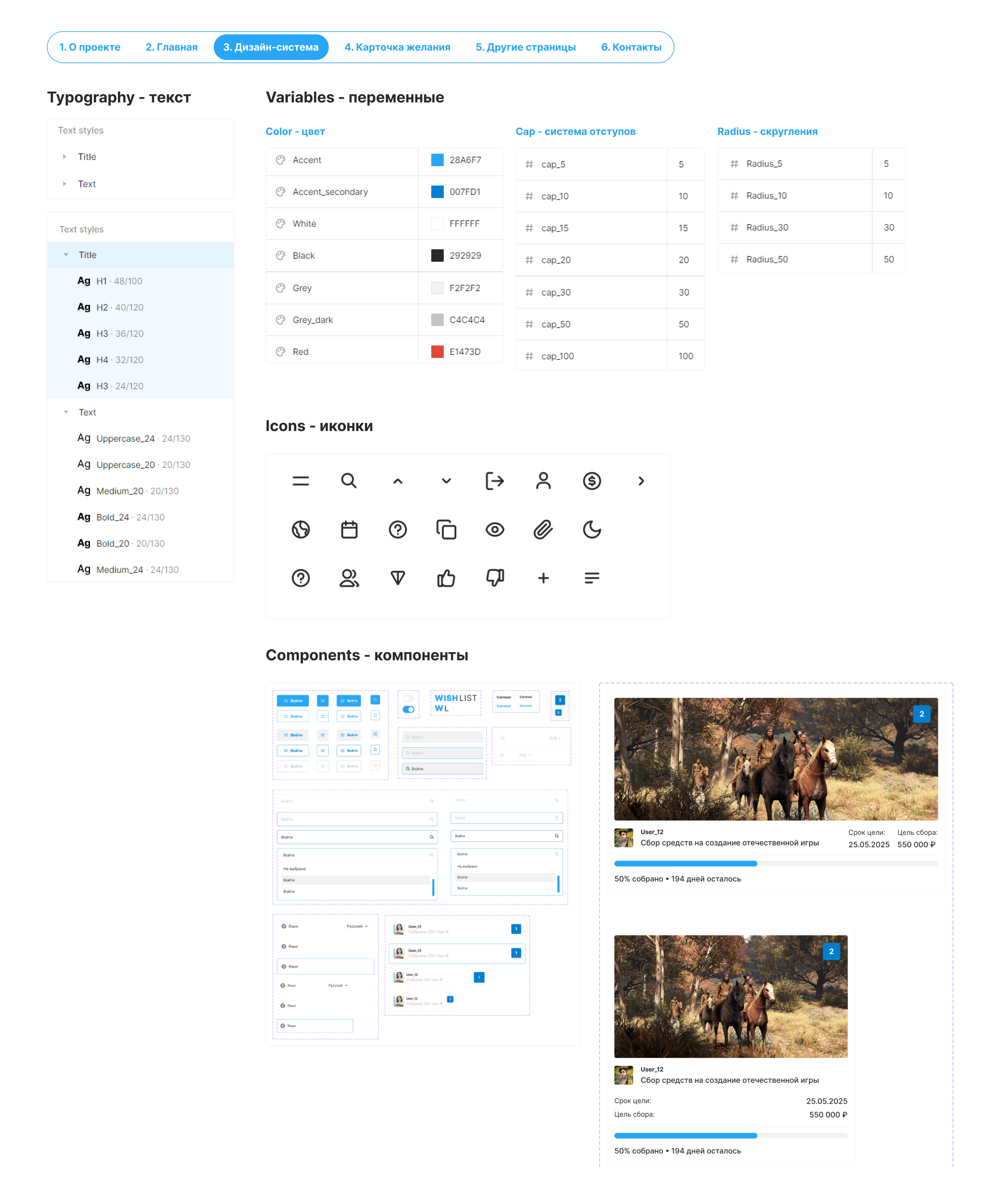Click the magnifying glass search icon

tap(348, 481)
